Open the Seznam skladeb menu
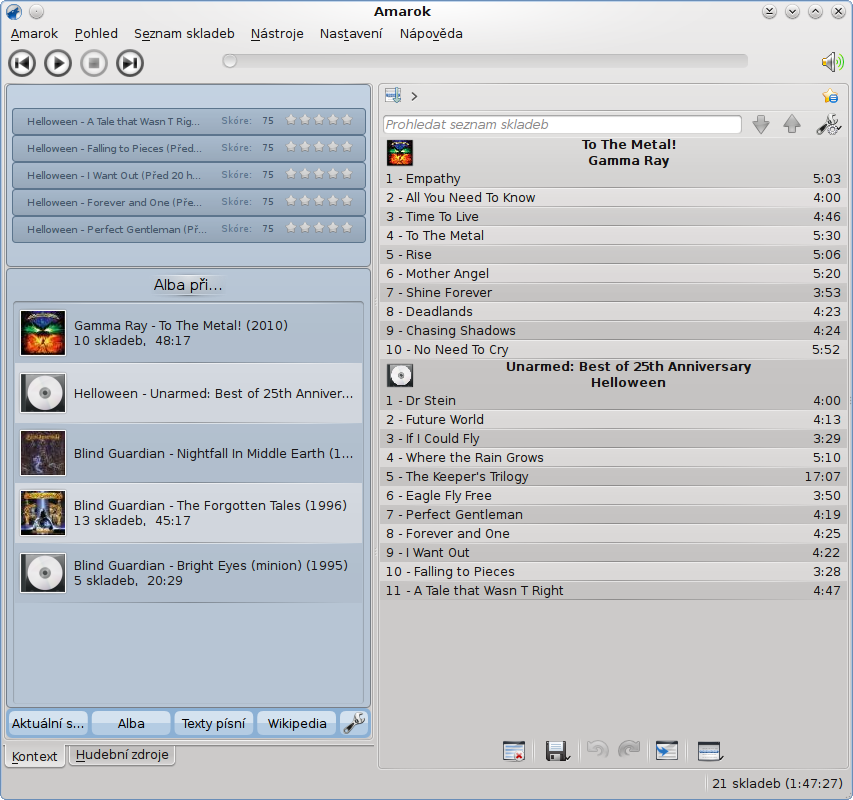 point(184,34)
